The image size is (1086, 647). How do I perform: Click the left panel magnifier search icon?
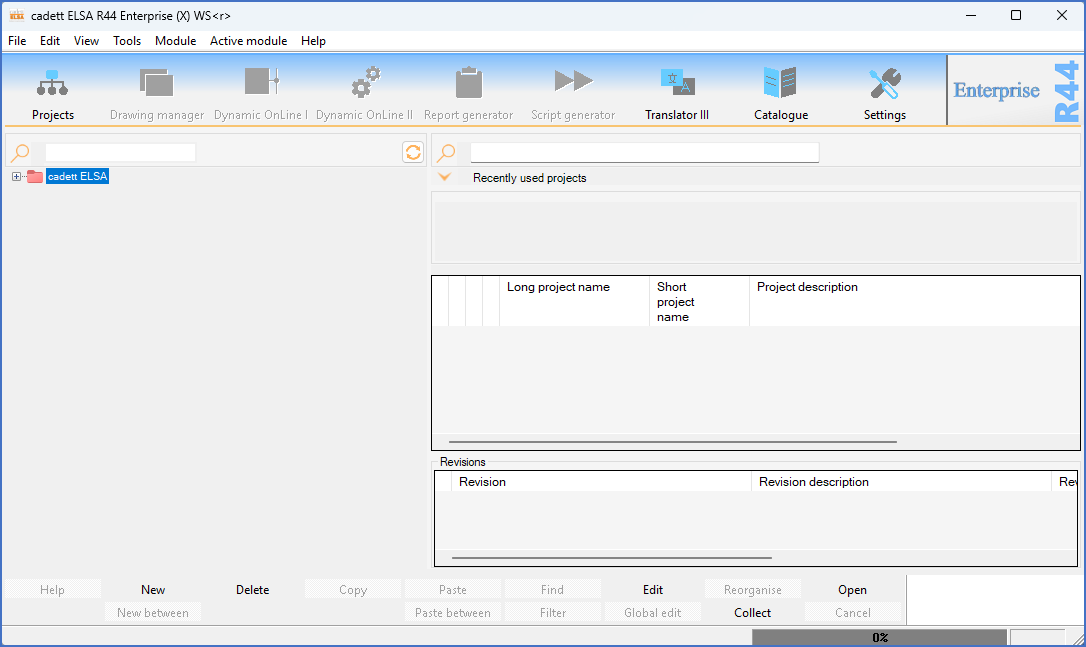pyautogui.click(x=20, y=153)
